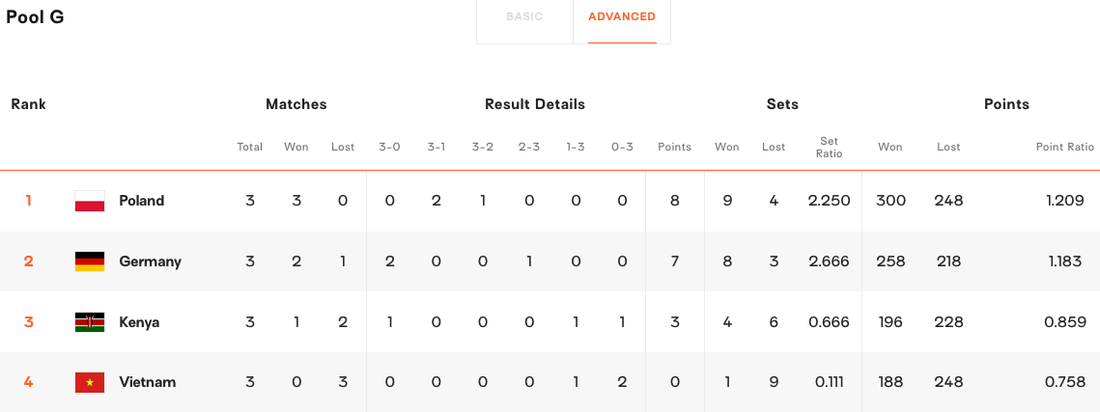This screenshot has height=412, width=1100.
Task: Click the Kenya flag icon
Action: 89,322
